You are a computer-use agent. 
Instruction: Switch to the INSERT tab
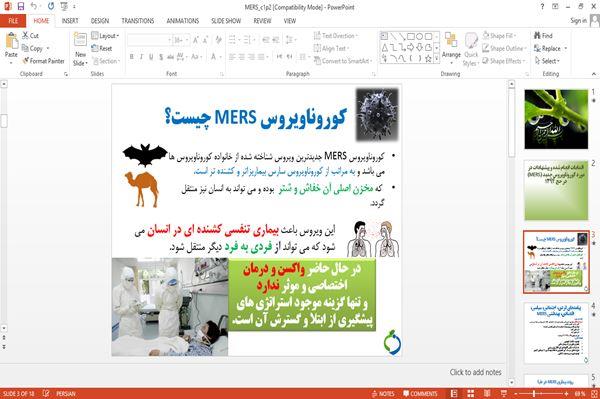point(70,21)
